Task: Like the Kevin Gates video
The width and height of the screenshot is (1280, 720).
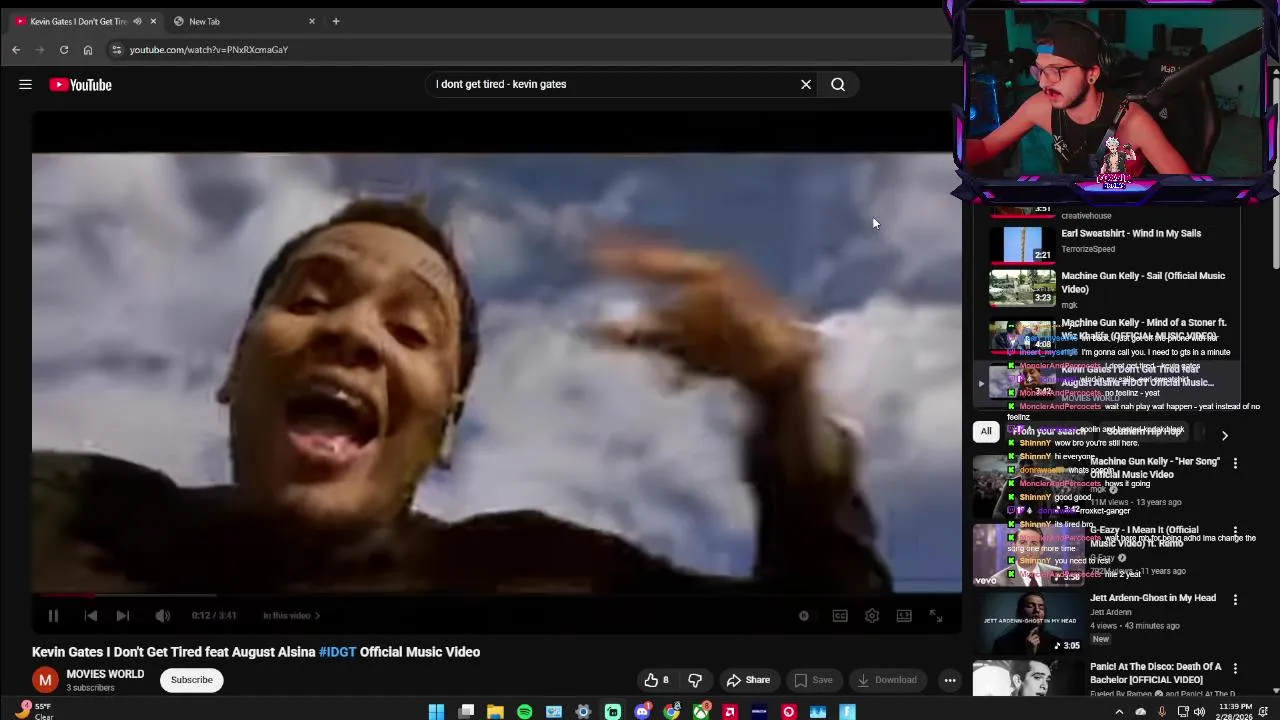Action: [657, 680]
